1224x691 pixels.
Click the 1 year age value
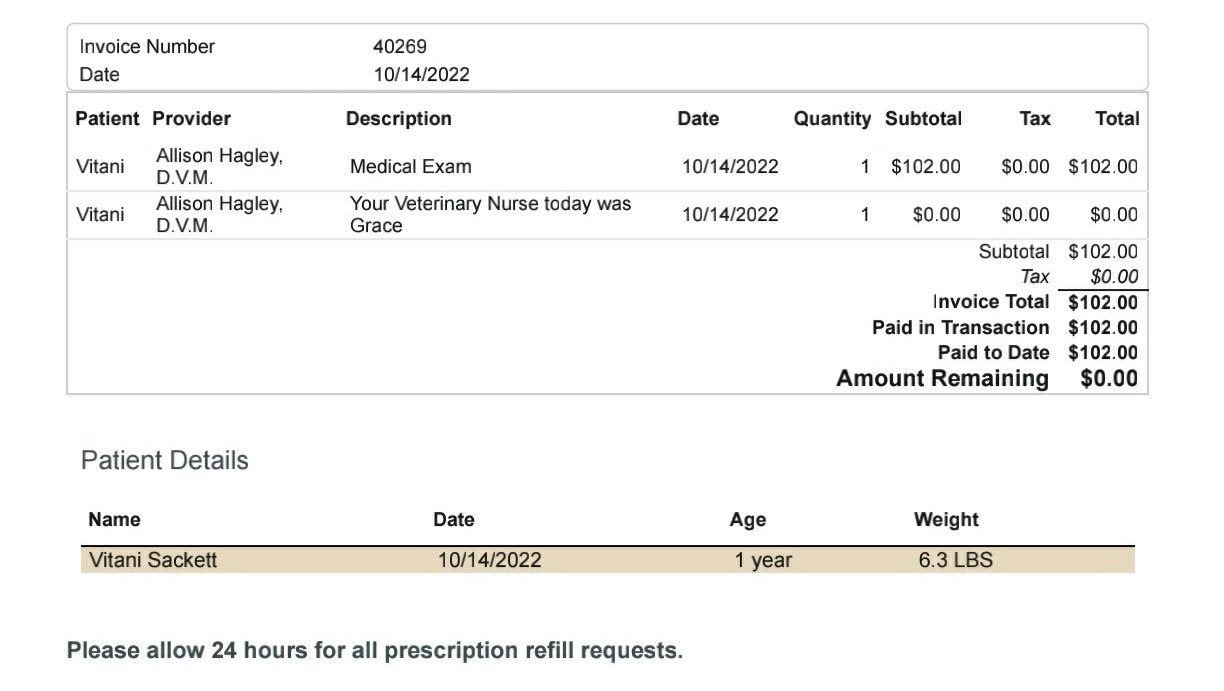763,561
